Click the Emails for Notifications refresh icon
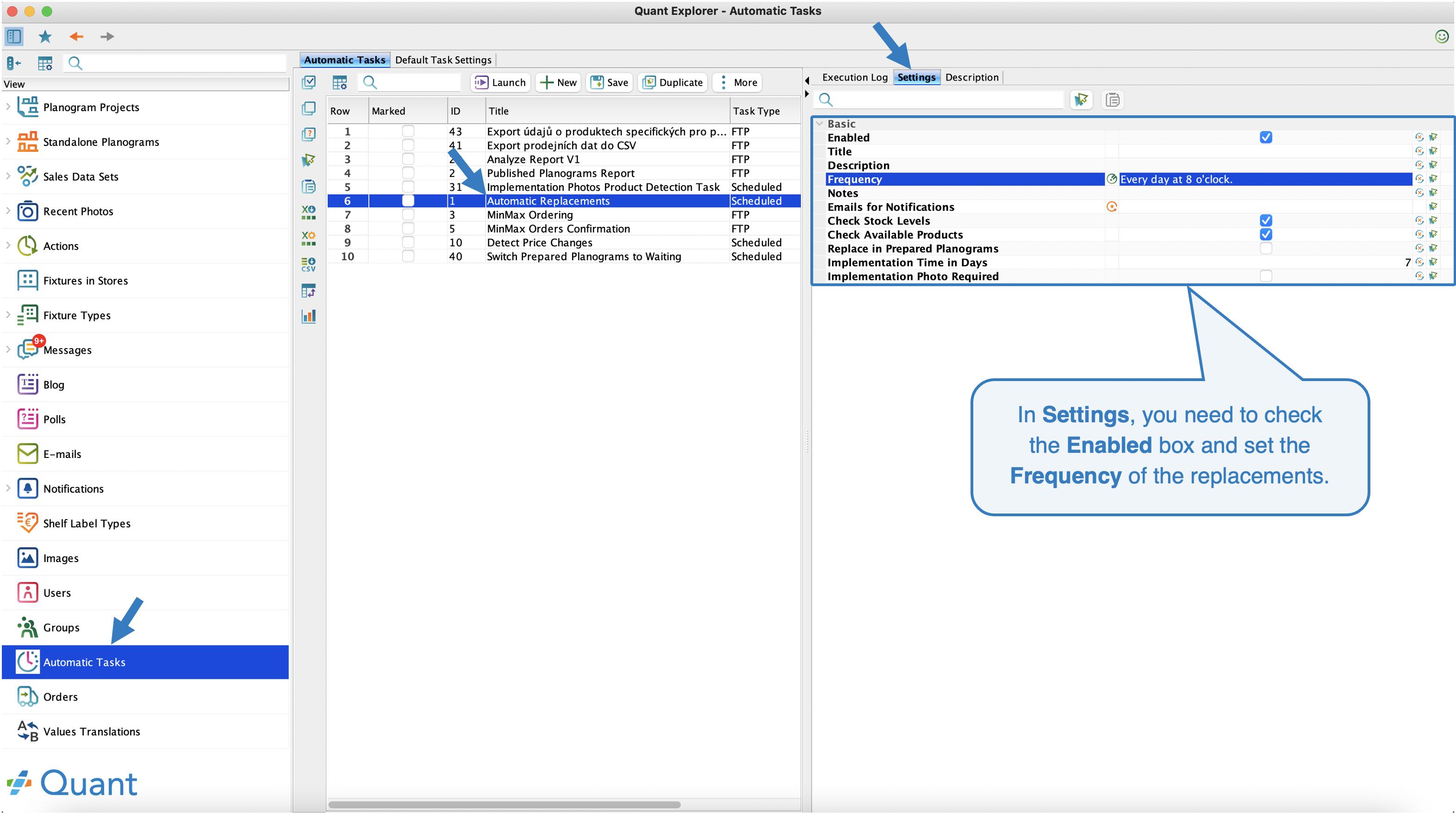 tap(1112, 207)
